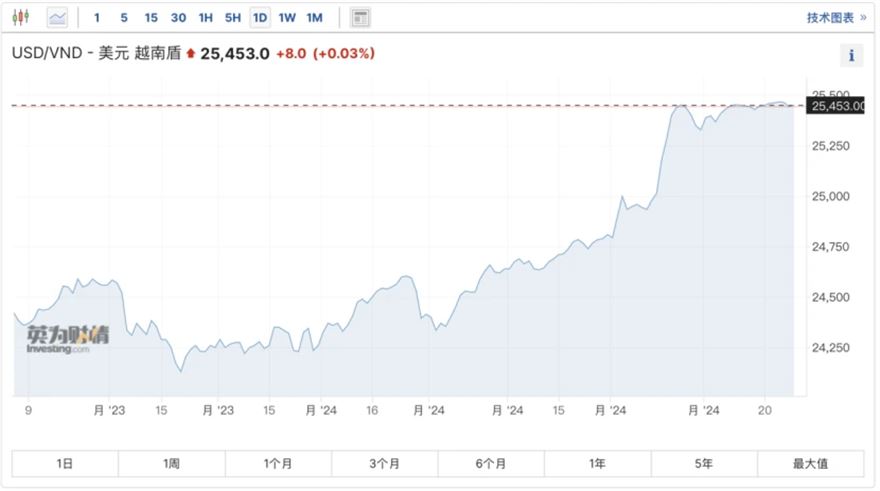Select the 3个月 range tab

click(384, 463)
